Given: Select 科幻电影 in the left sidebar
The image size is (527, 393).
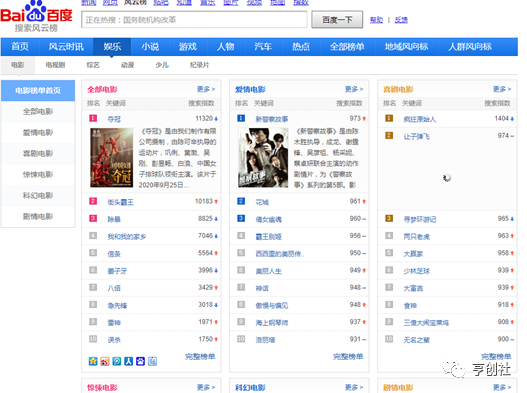Looking at the screenshot, I should coord(38,196).
